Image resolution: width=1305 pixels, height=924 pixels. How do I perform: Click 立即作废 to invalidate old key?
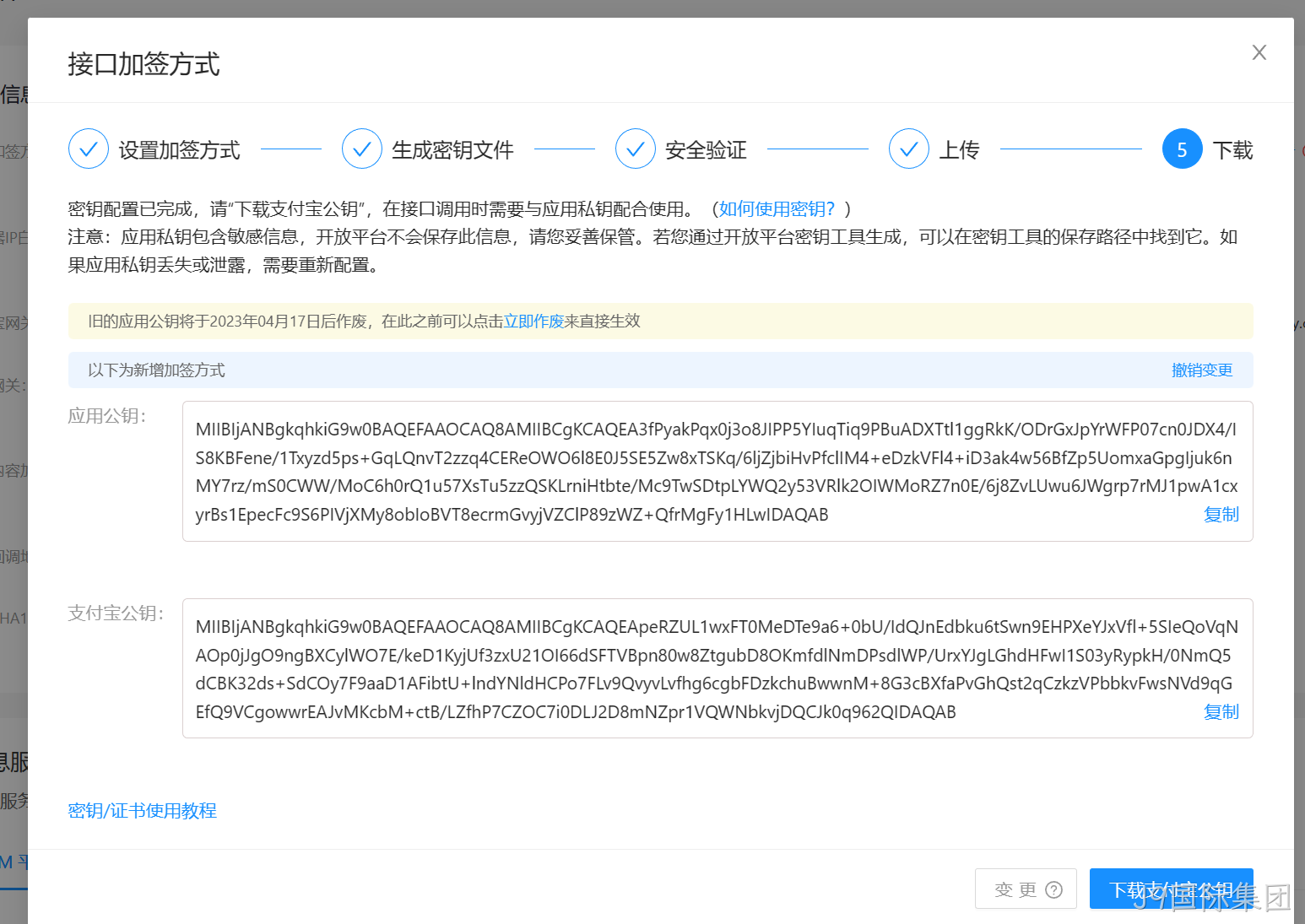tap(533, 322)
